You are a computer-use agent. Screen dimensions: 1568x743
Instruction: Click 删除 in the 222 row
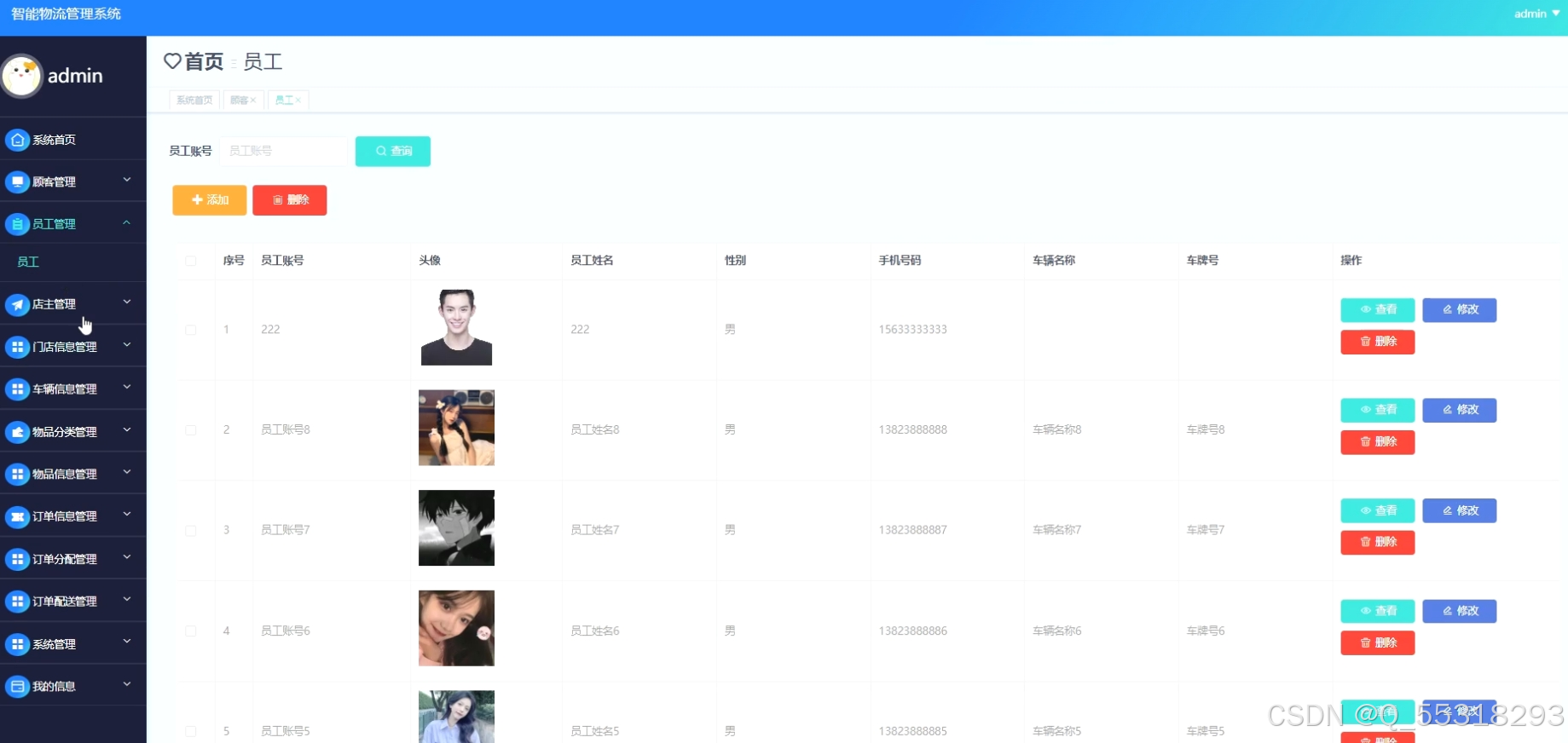tap(1378, 342)
